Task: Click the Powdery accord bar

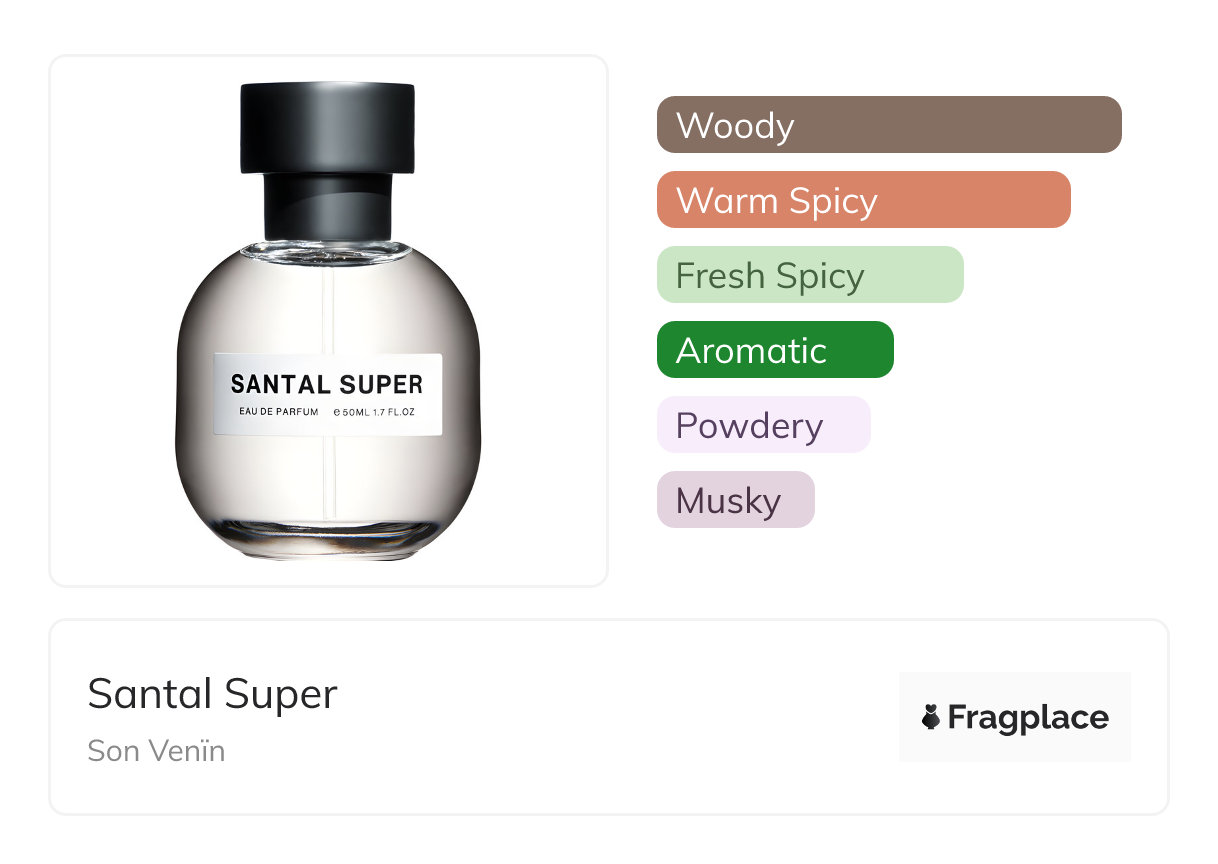Action: tap(764, 425)
